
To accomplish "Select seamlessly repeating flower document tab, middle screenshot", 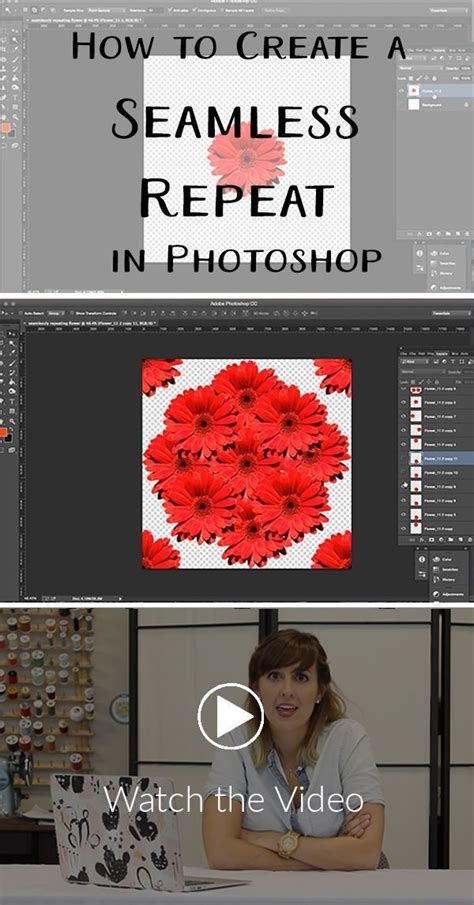I will (x=91, y=323).
